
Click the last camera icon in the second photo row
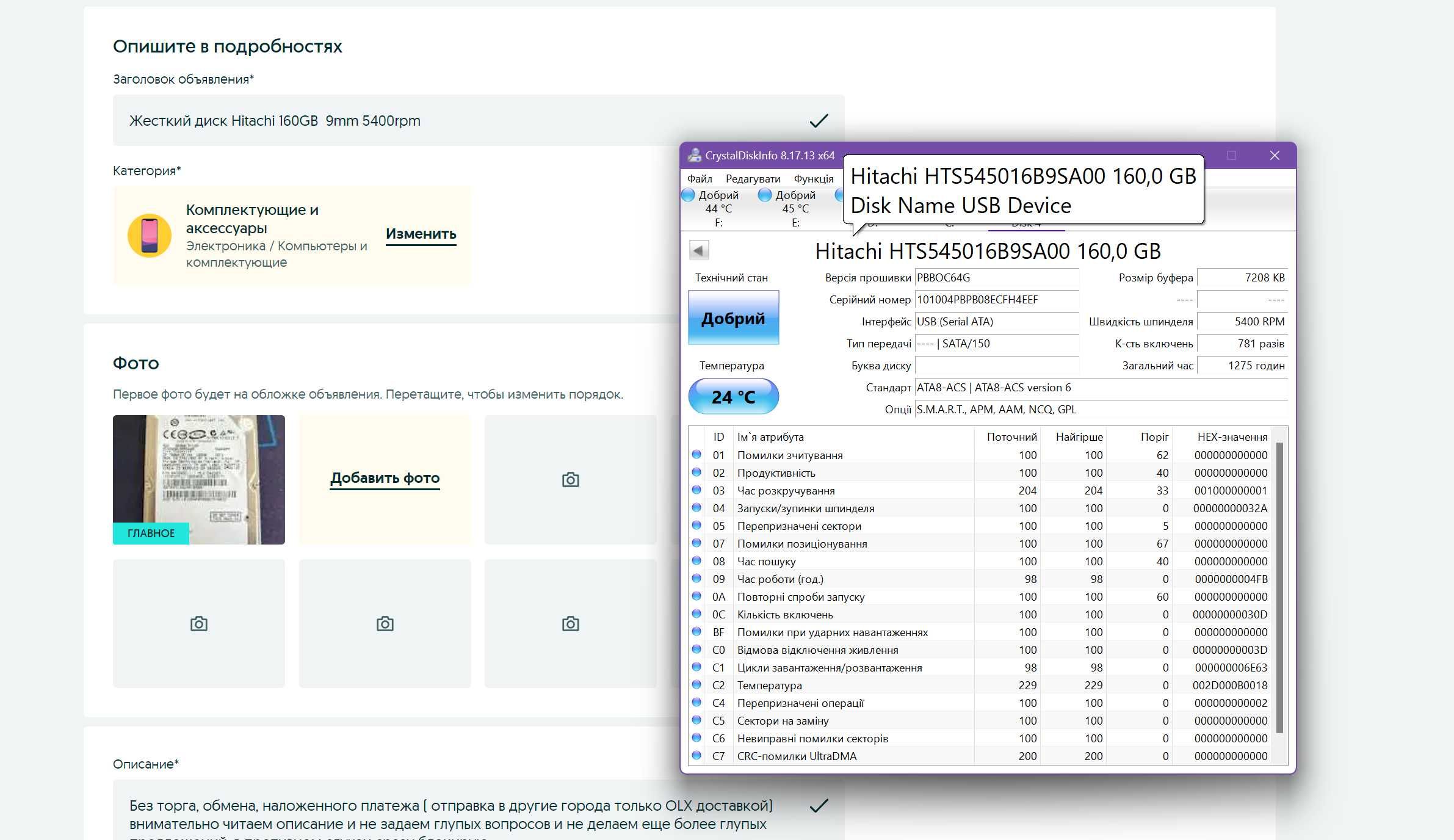pyautogui.click(x=570, y=624)
